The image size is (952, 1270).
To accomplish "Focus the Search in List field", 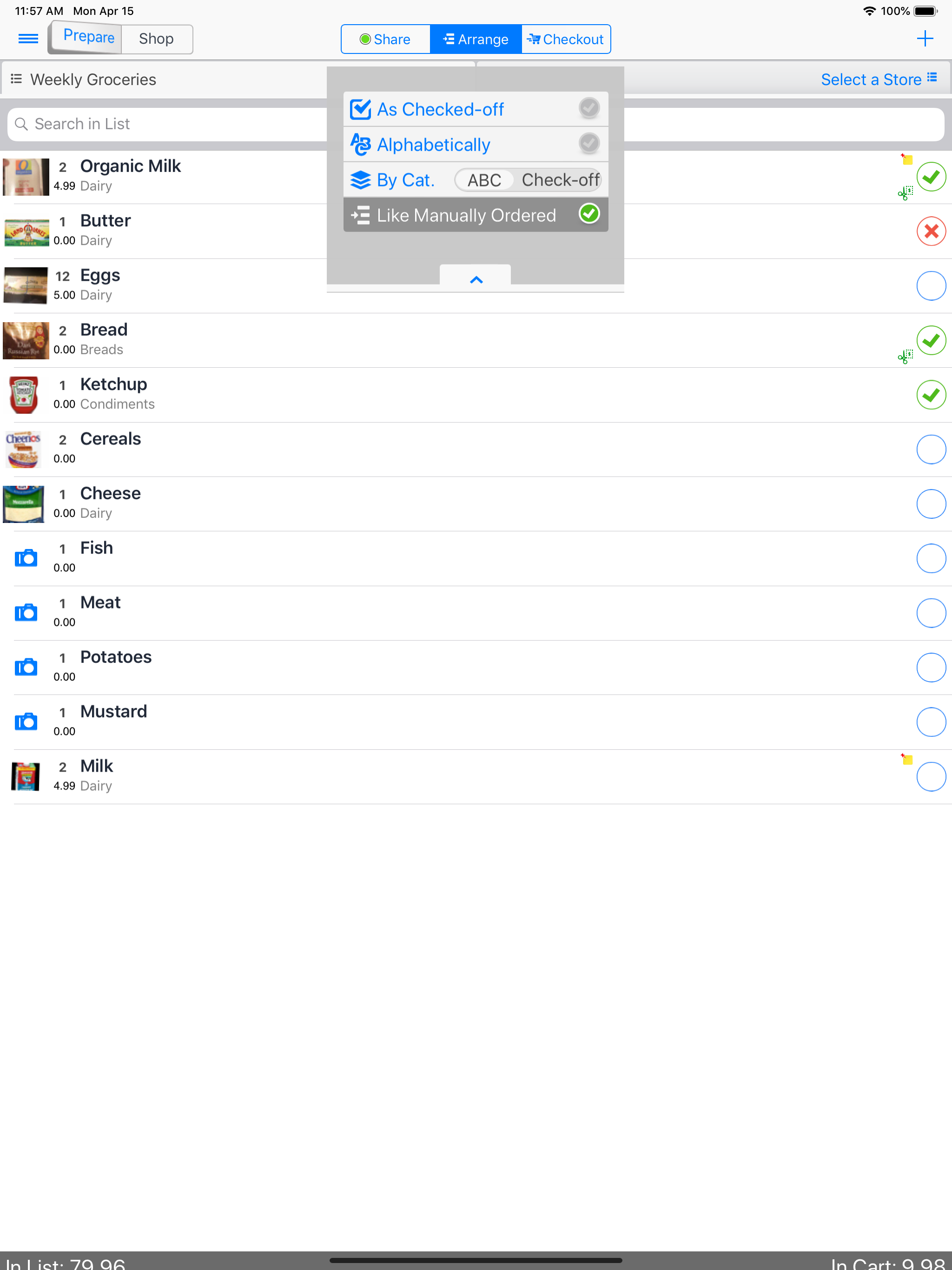I will coord(166,124).
